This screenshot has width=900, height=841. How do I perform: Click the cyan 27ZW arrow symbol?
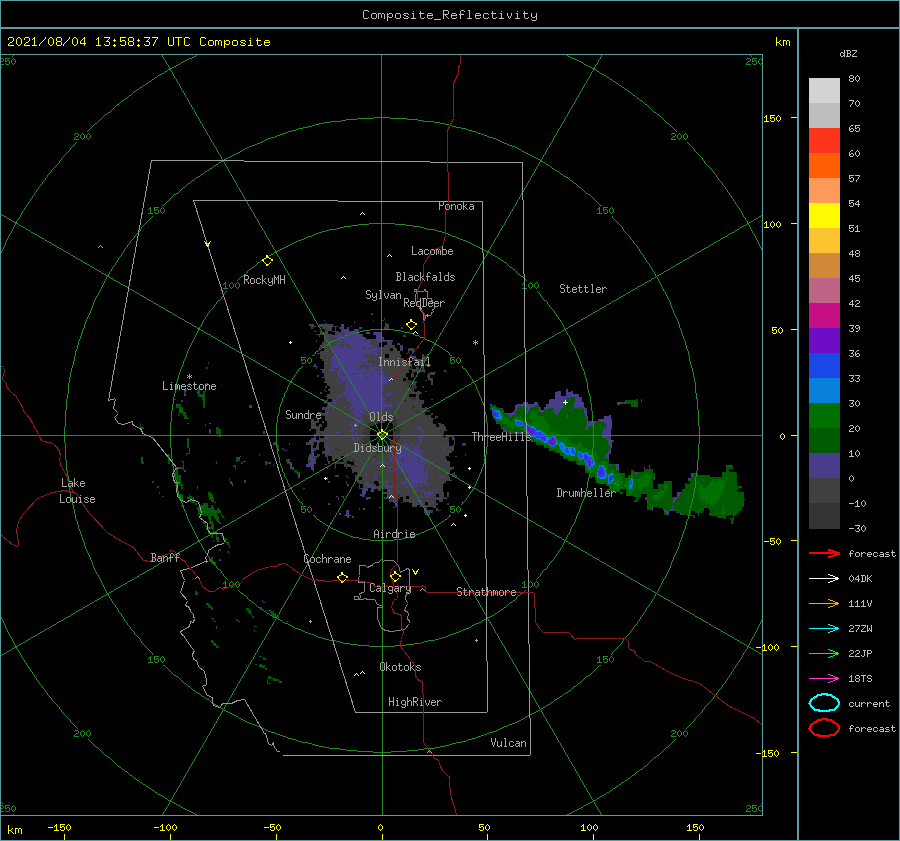click(825, 629)
